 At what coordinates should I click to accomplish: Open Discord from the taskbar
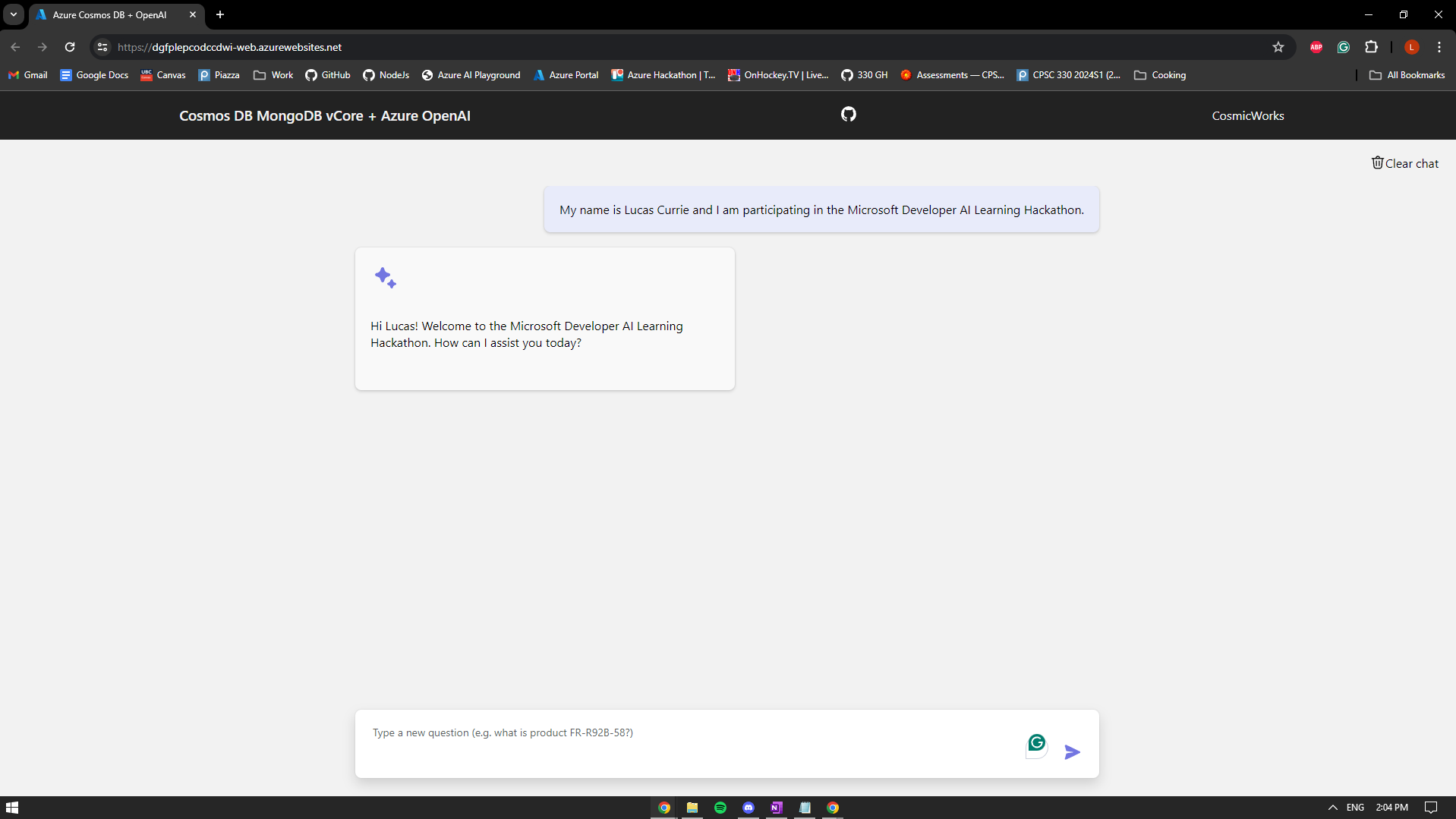748,808
